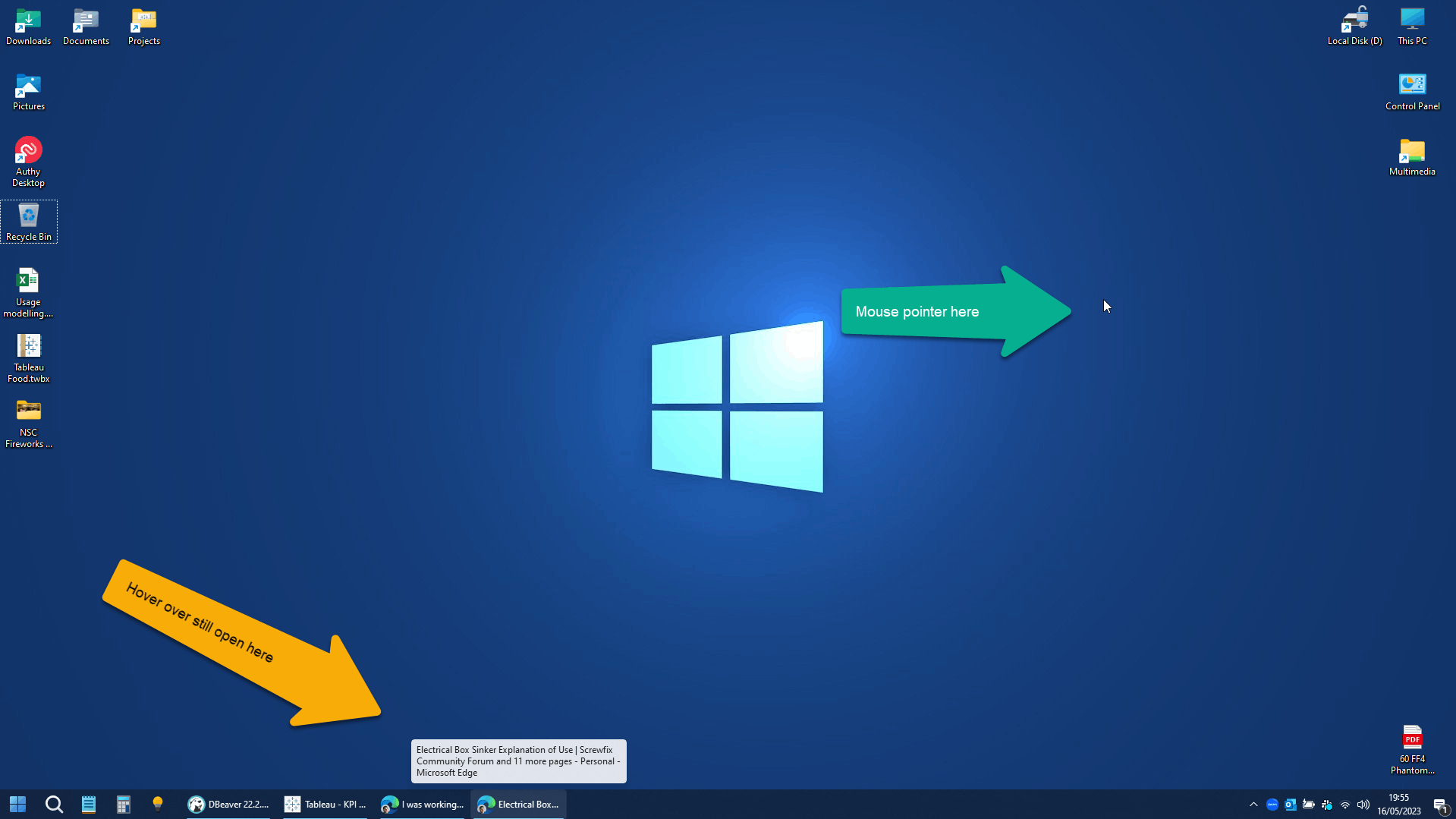Switch to the DBeaver 22.2 taskbar window
The width and height of the screenshot is (1456, 819).
pos(228,805)
